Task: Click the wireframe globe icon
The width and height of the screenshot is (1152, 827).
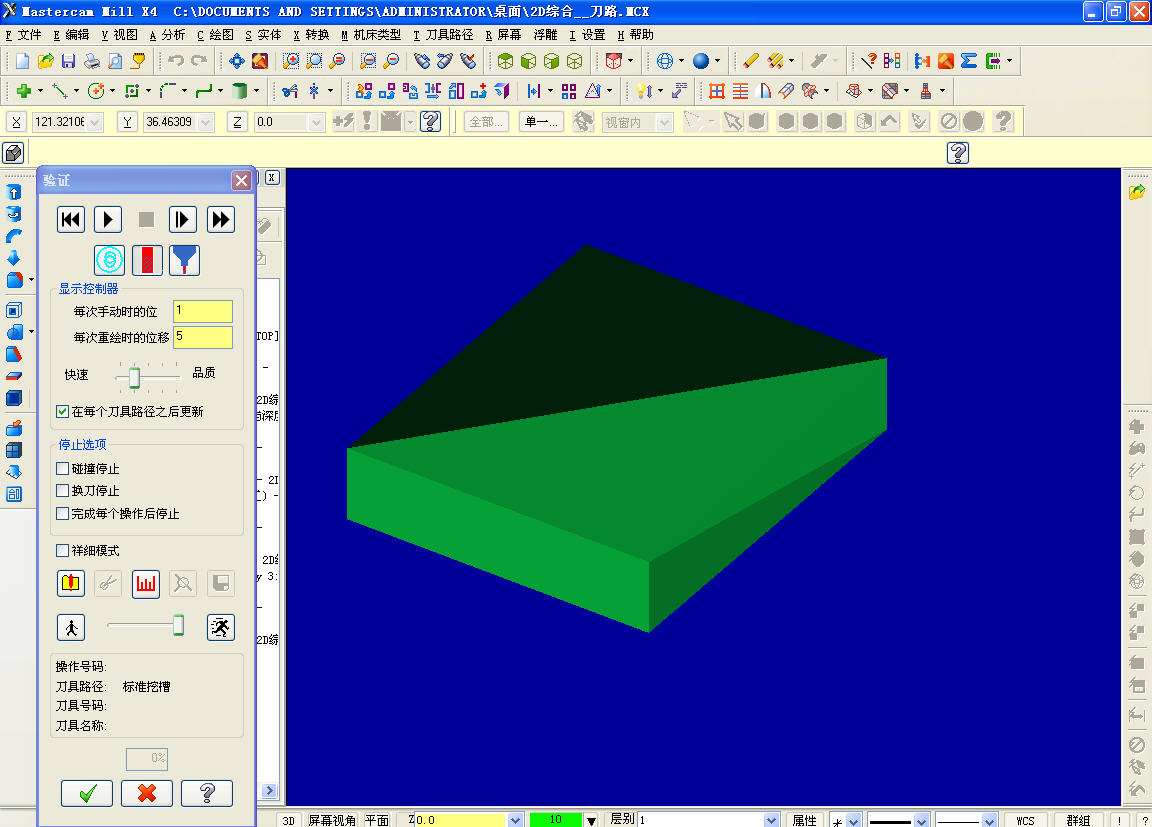Action: [x=665, y=61]
